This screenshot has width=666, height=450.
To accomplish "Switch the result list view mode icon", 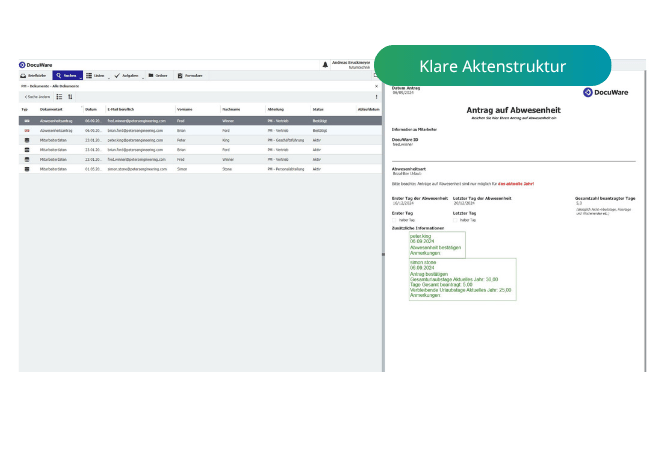I will click(59, 97).
